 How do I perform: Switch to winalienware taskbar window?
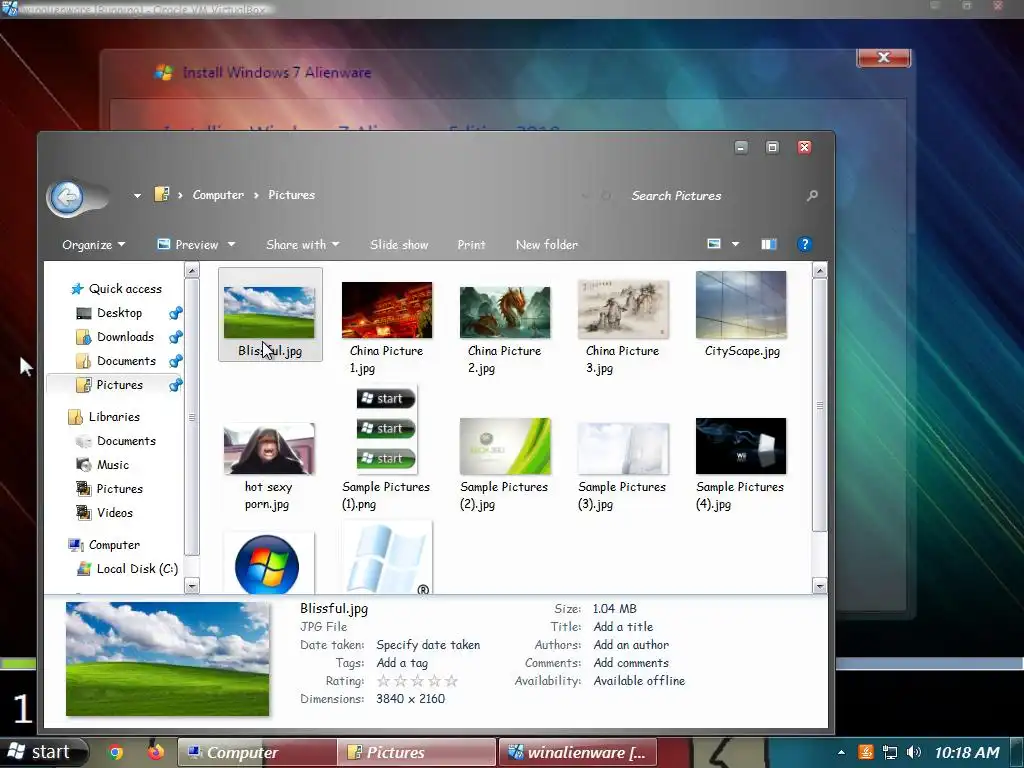tap(578, 753)
